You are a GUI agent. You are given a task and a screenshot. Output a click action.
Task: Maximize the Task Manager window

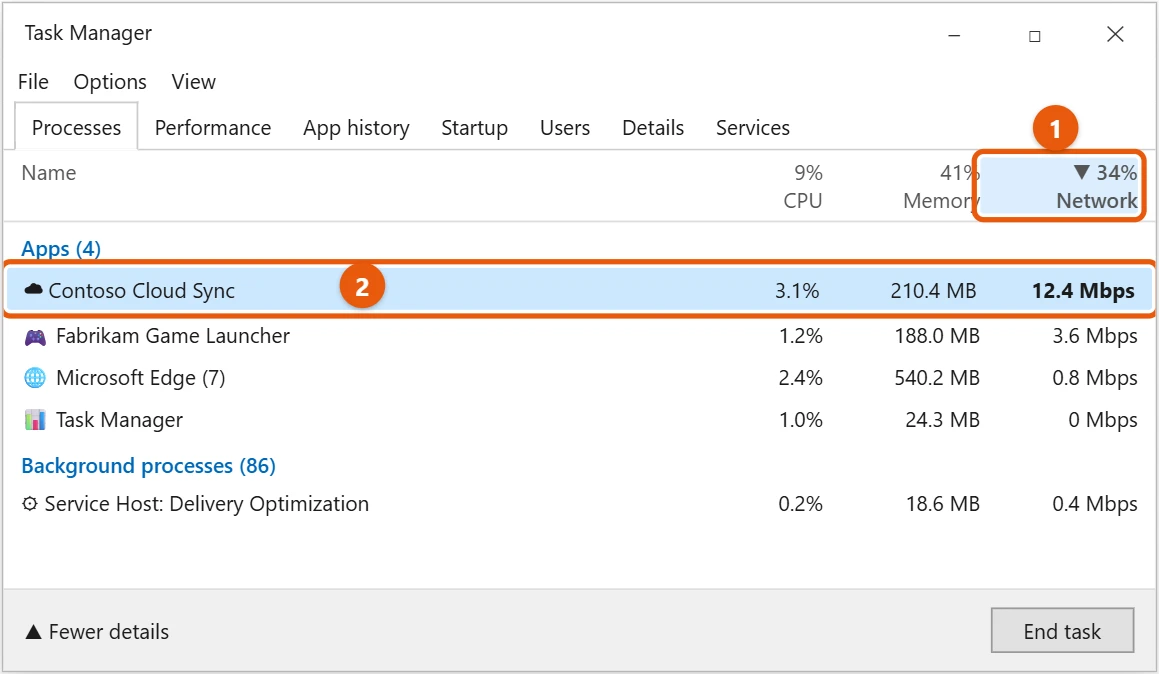1035,35
